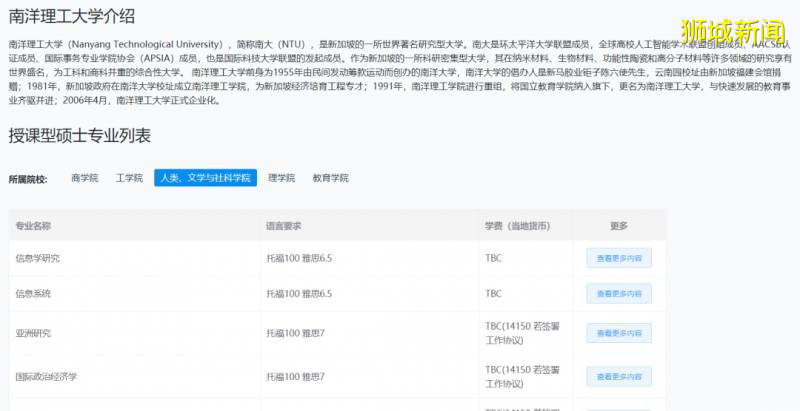The image size is (800, 411).
Task: Switch to the 工学院 tab
Action: pyautogui.click(x=129, y=178)
